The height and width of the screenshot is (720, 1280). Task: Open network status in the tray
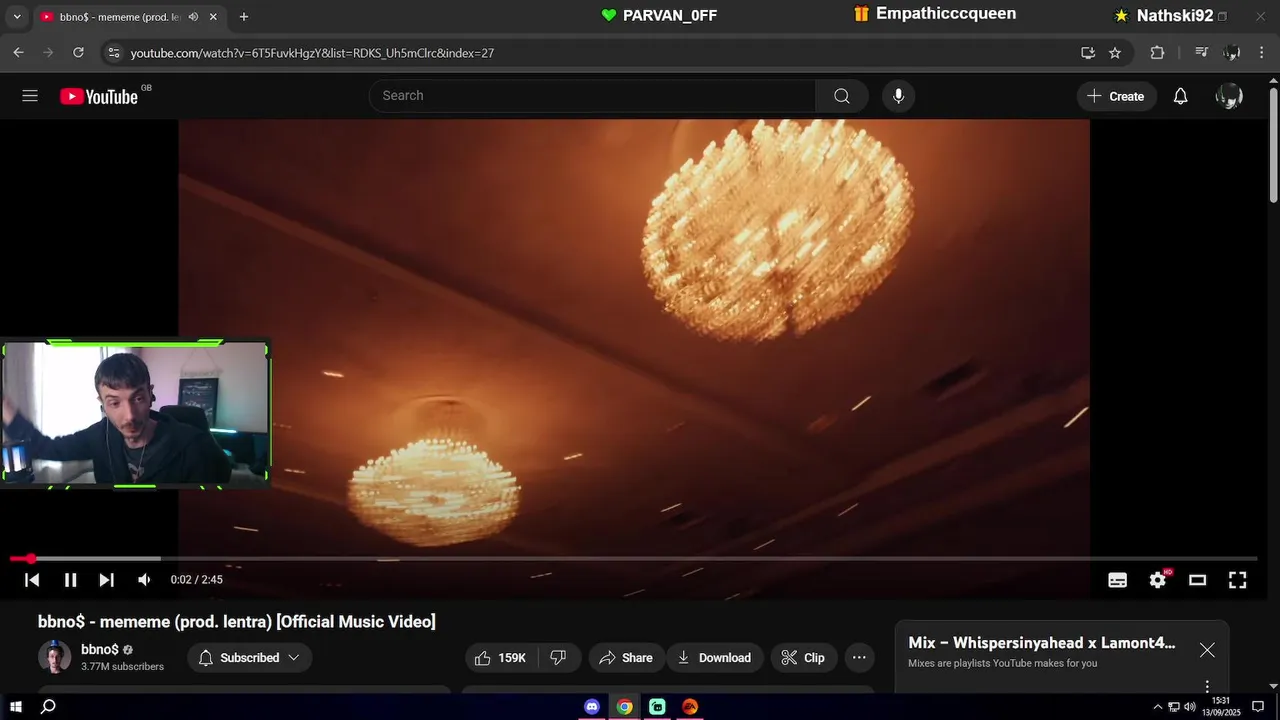click(x=1174, y=706)
